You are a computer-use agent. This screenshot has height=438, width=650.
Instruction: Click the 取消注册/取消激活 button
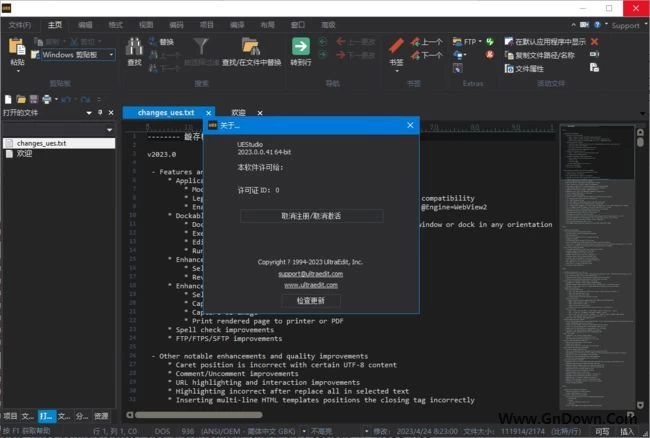pyautogui.click(x=311, y=215)
